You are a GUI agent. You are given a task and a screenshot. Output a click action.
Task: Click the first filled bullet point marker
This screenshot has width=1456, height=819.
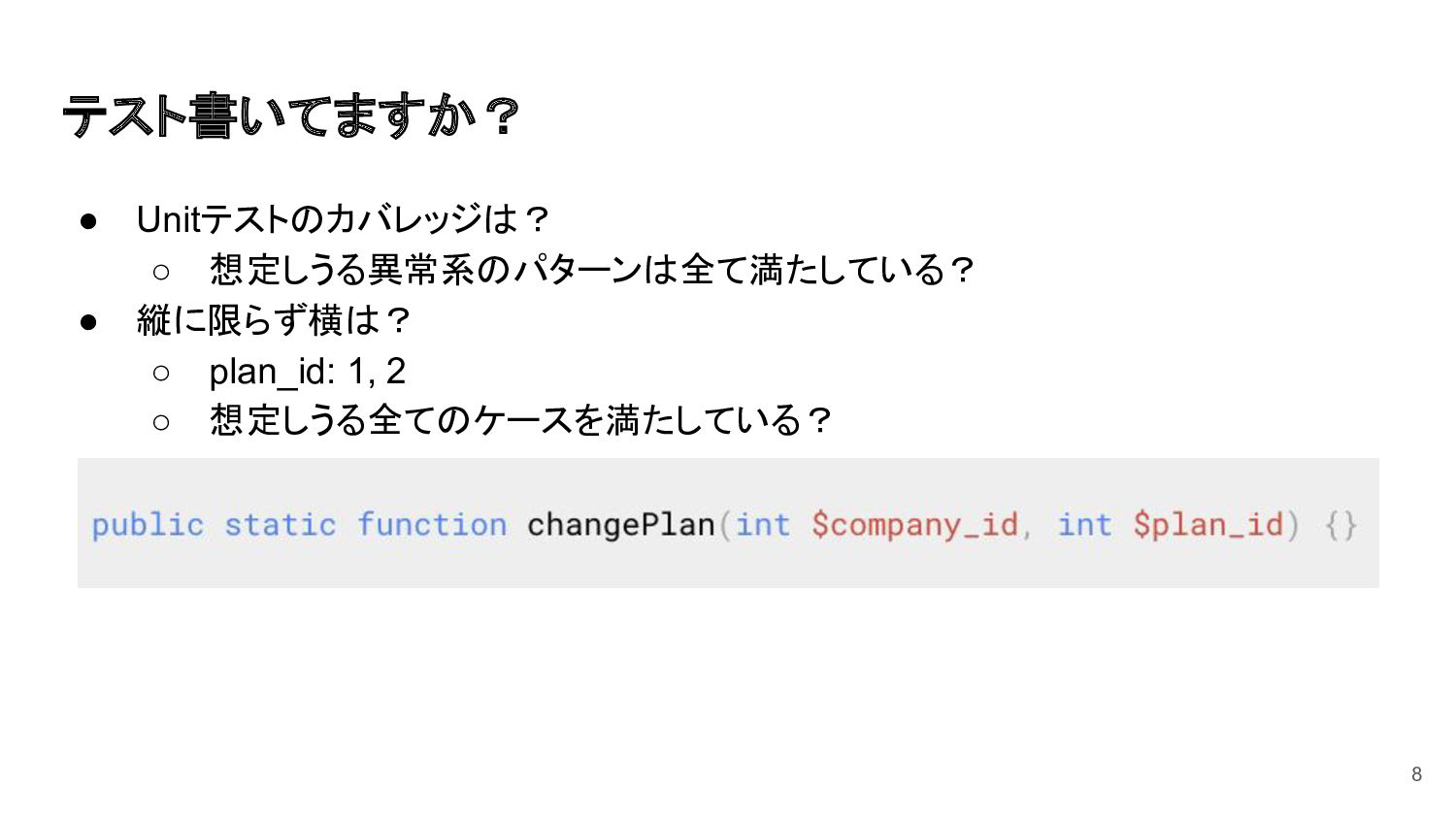pyautogui.click(x=88, y=221)
